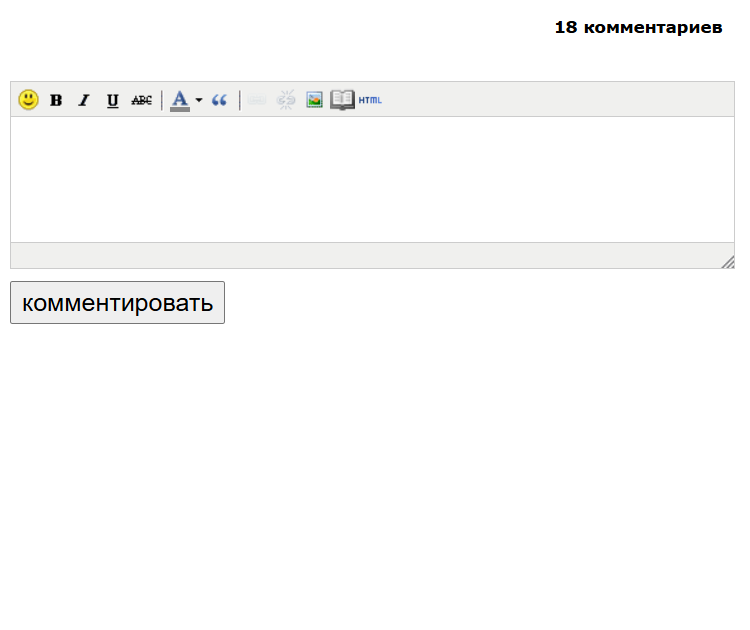Open the HTML source editor

coord(370,100)
